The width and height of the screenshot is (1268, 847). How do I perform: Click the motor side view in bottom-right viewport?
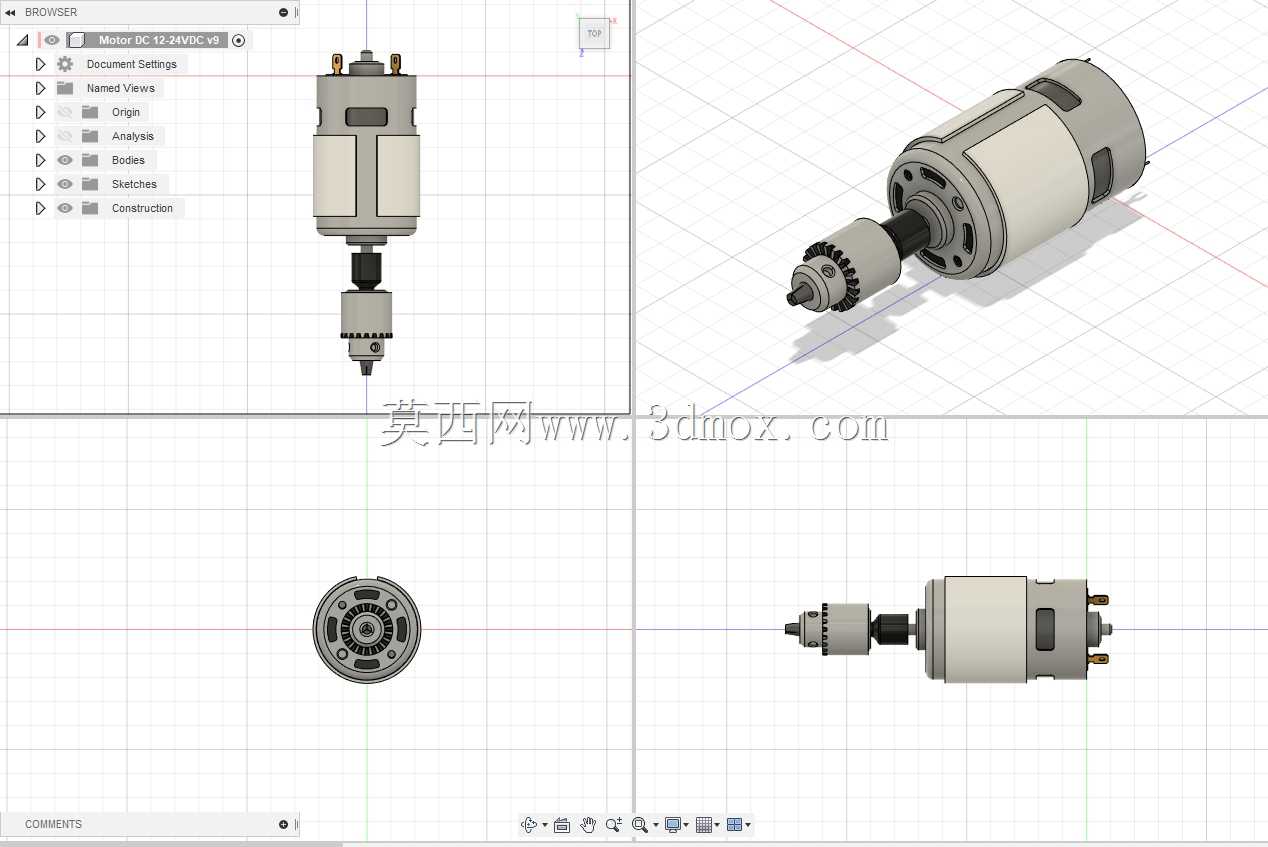(948, 629)
